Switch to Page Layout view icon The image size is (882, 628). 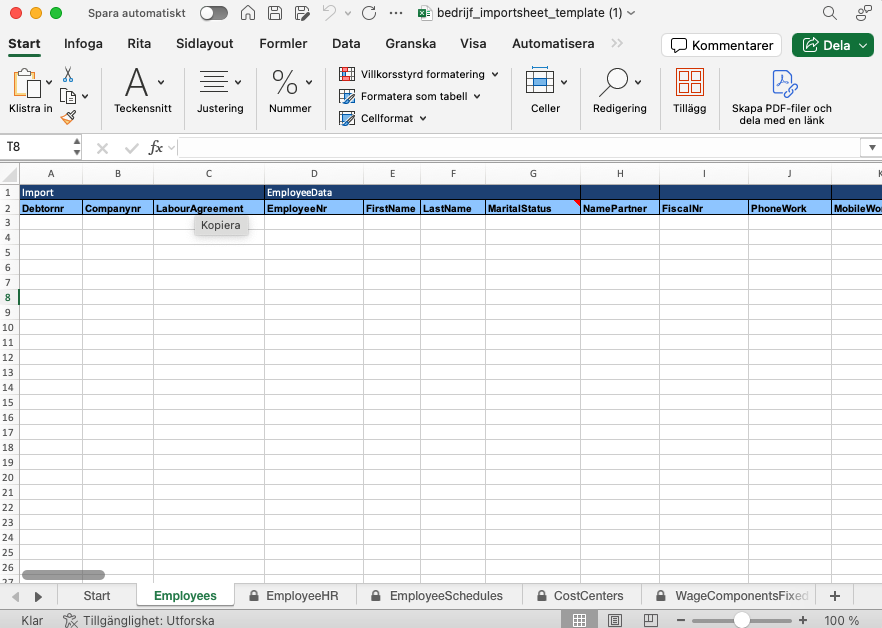[x=615, y=620]
